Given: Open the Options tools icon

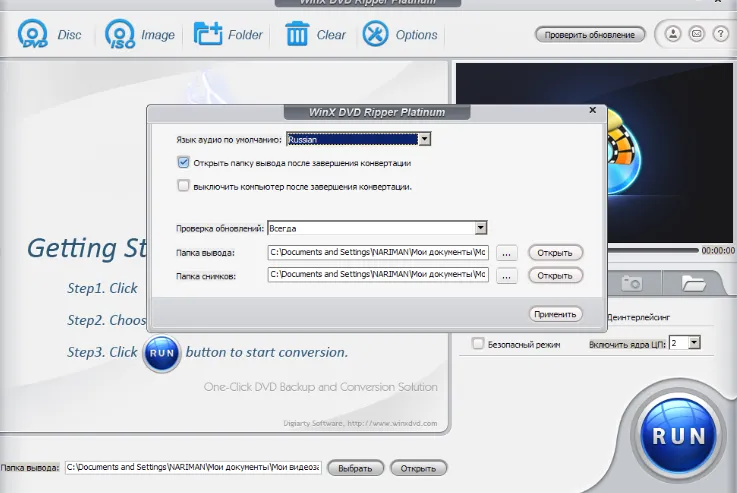Looking at the screenshot, I should tap(375, 34).
